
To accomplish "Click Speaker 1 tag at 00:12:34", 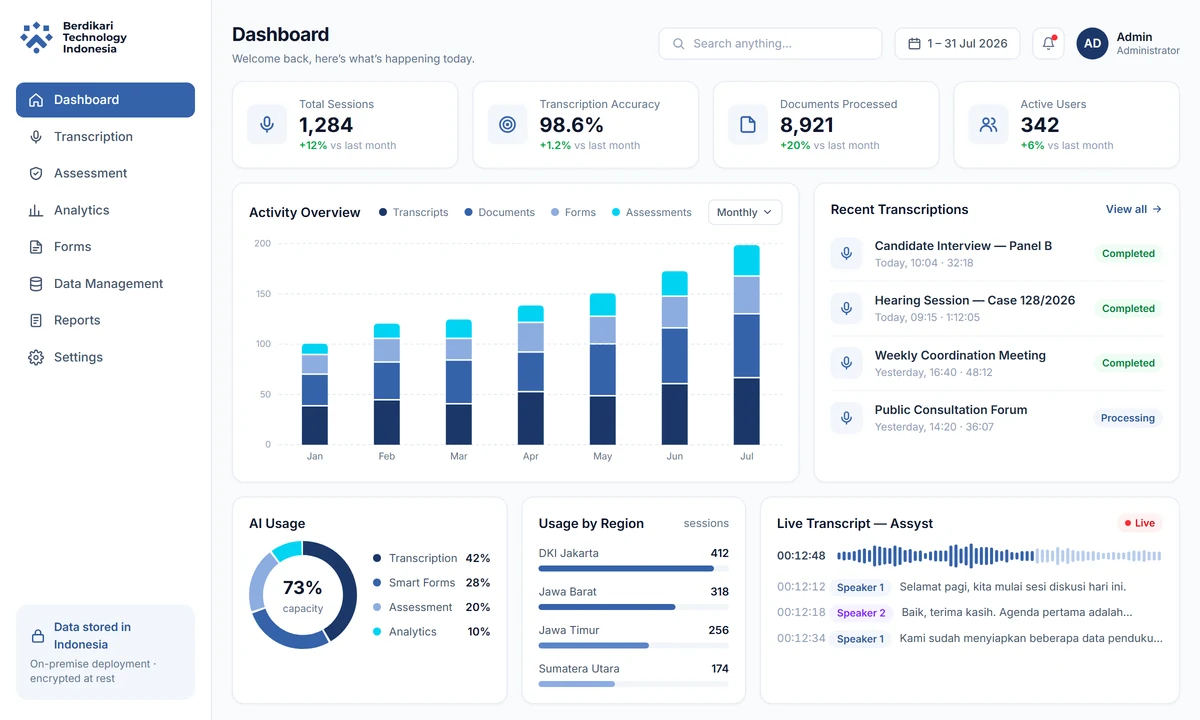I will [x=861, y=639].
